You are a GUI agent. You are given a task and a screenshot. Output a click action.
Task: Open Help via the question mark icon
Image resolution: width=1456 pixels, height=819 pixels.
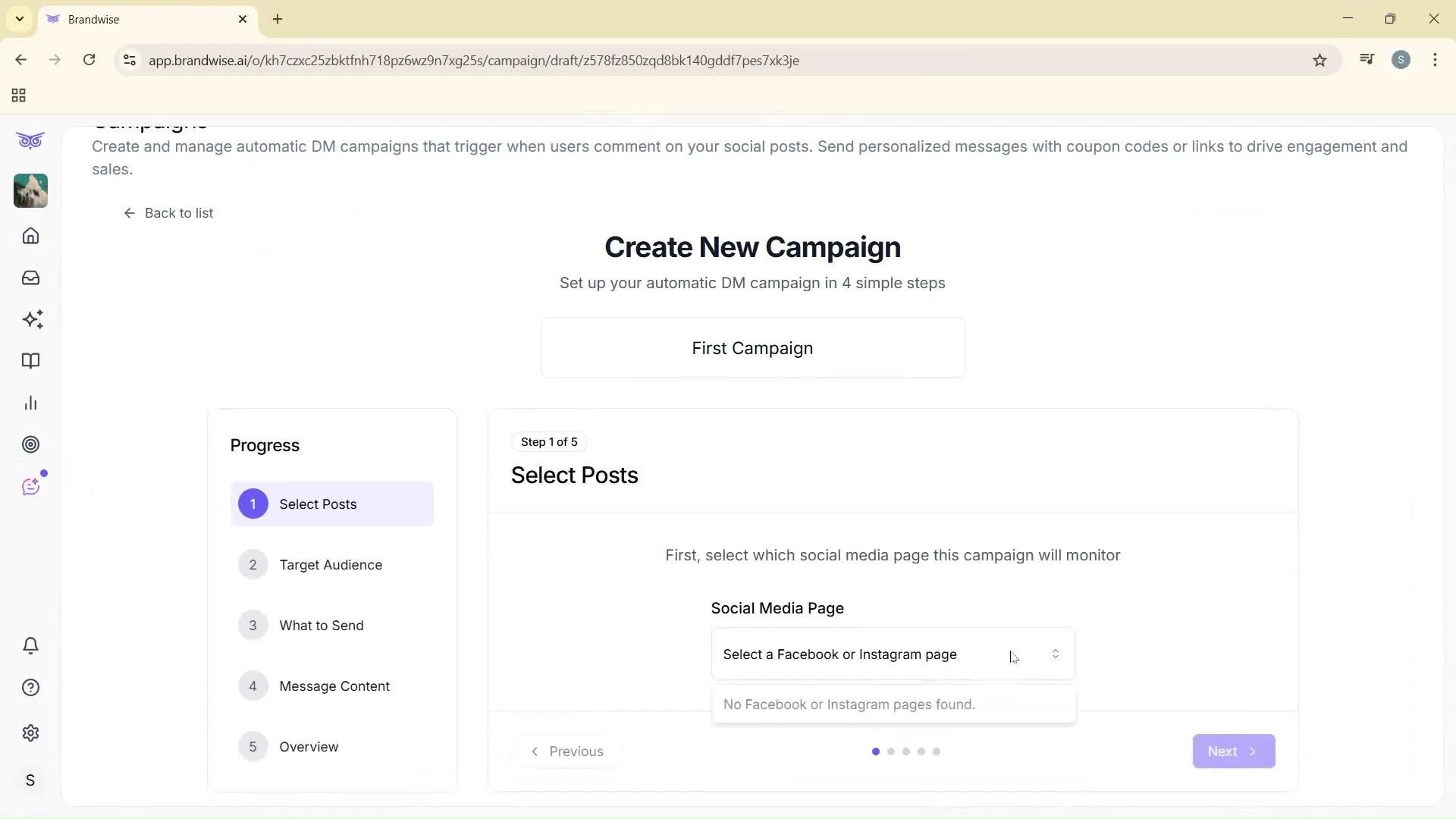click(x=30, y=687)
